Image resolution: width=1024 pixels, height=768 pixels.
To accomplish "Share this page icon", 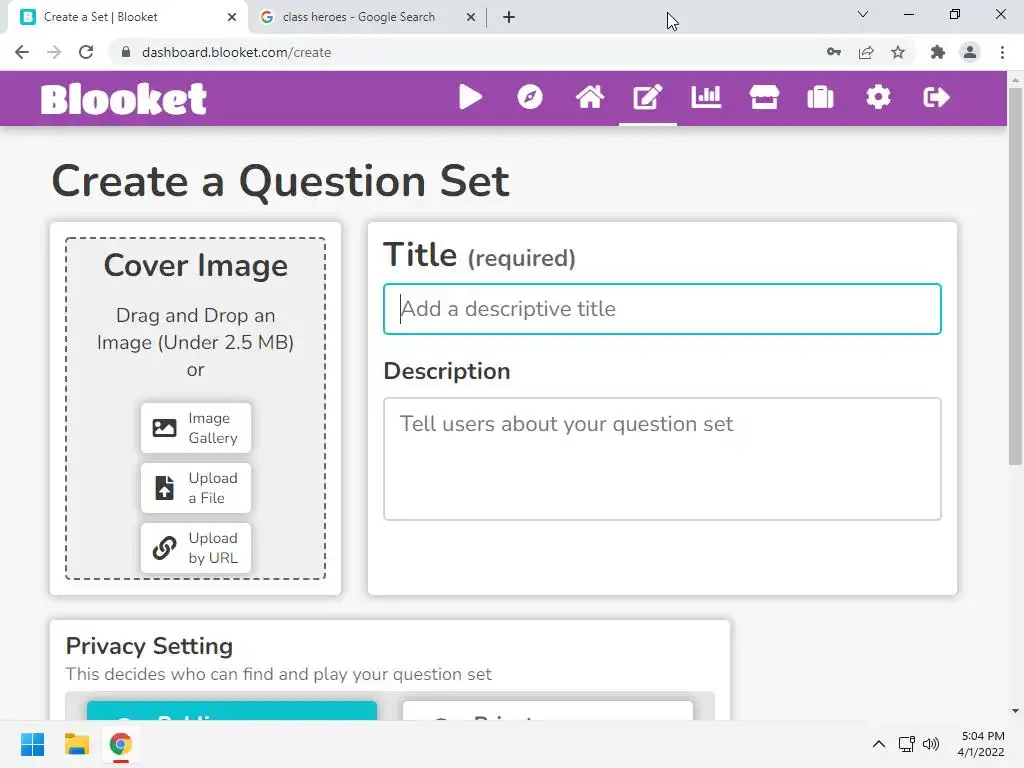I will point(866,52).
